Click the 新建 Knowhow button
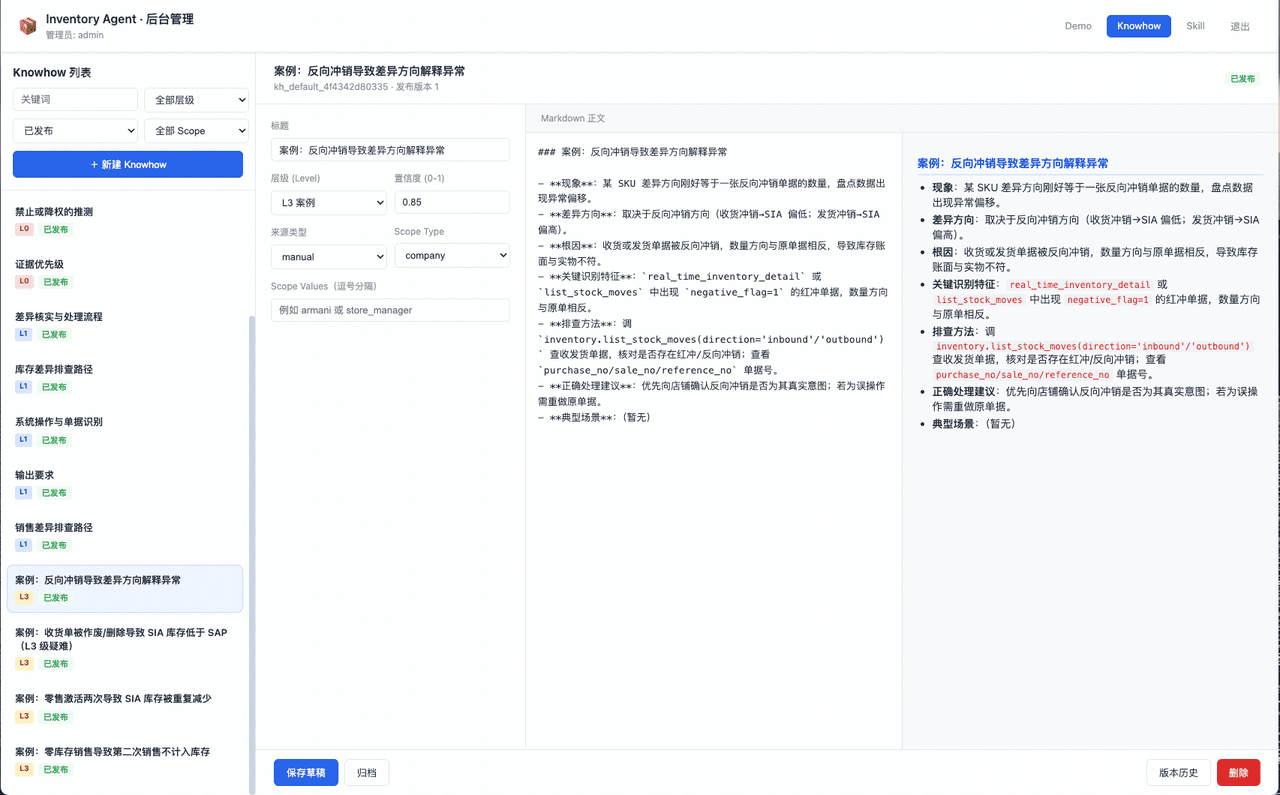The height and width of the screenshot is (795, 1280). tap(128, 164)
